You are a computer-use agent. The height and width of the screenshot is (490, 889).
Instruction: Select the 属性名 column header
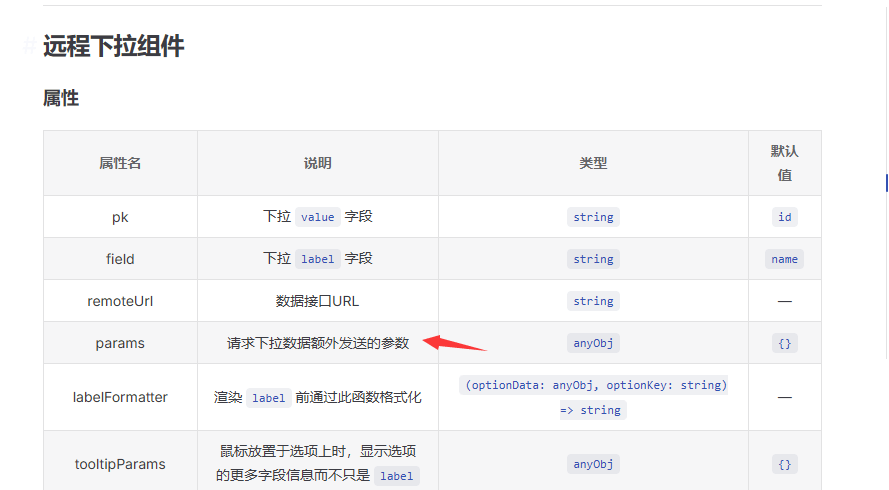click(120, 163)
